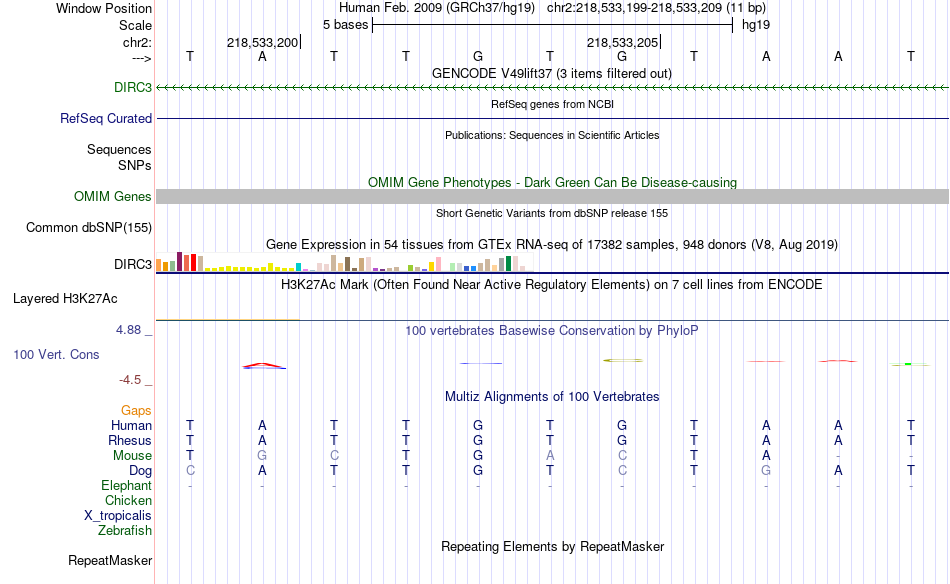This screenshot has width=950, height=584.
Task: Open 'Publications: Sequences in Scientific Articles' title
Action: (x=552, y=135)
